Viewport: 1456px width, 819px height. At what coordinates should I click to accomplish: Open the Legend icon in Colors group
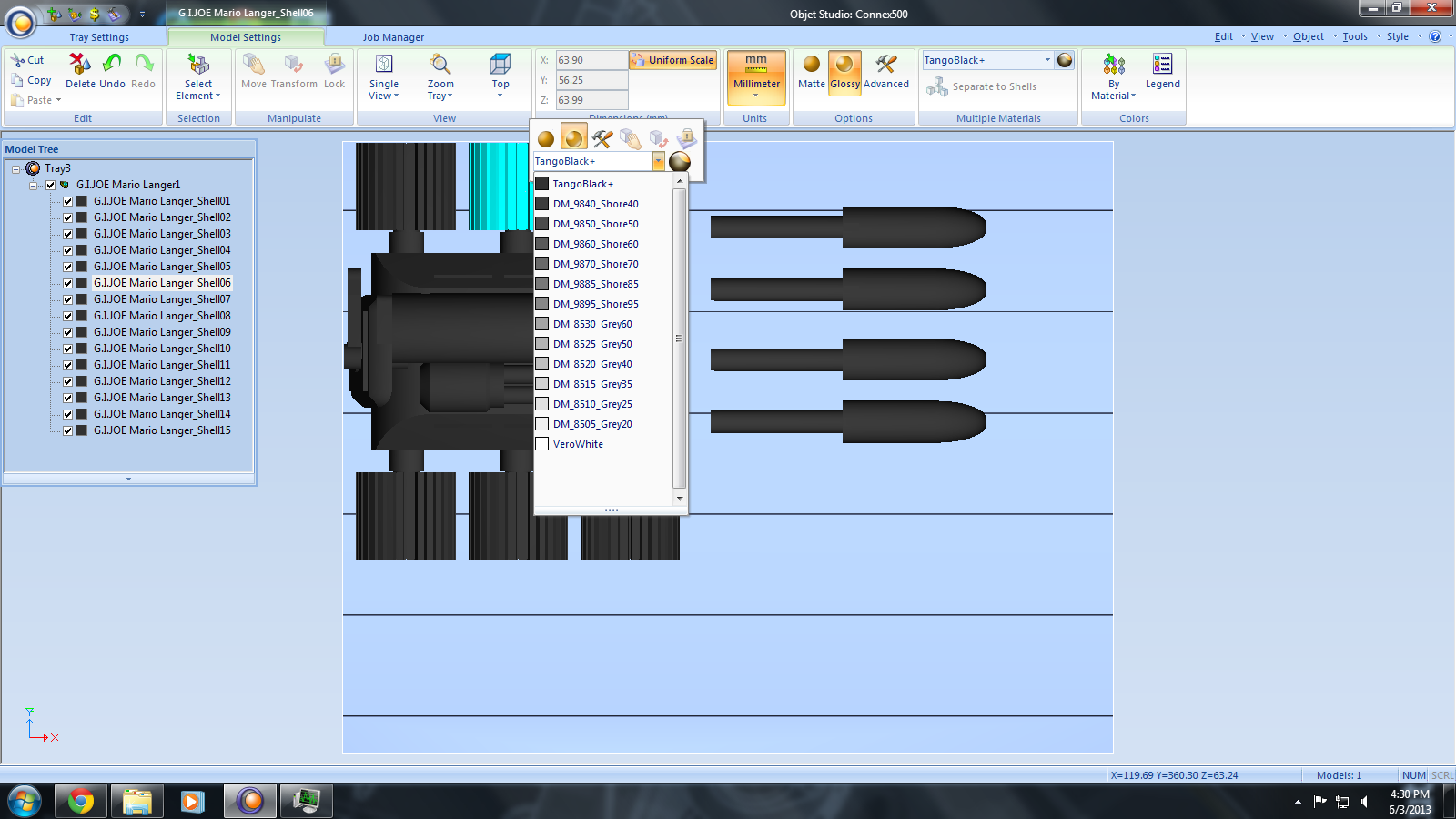click(x=1163, y=64)
